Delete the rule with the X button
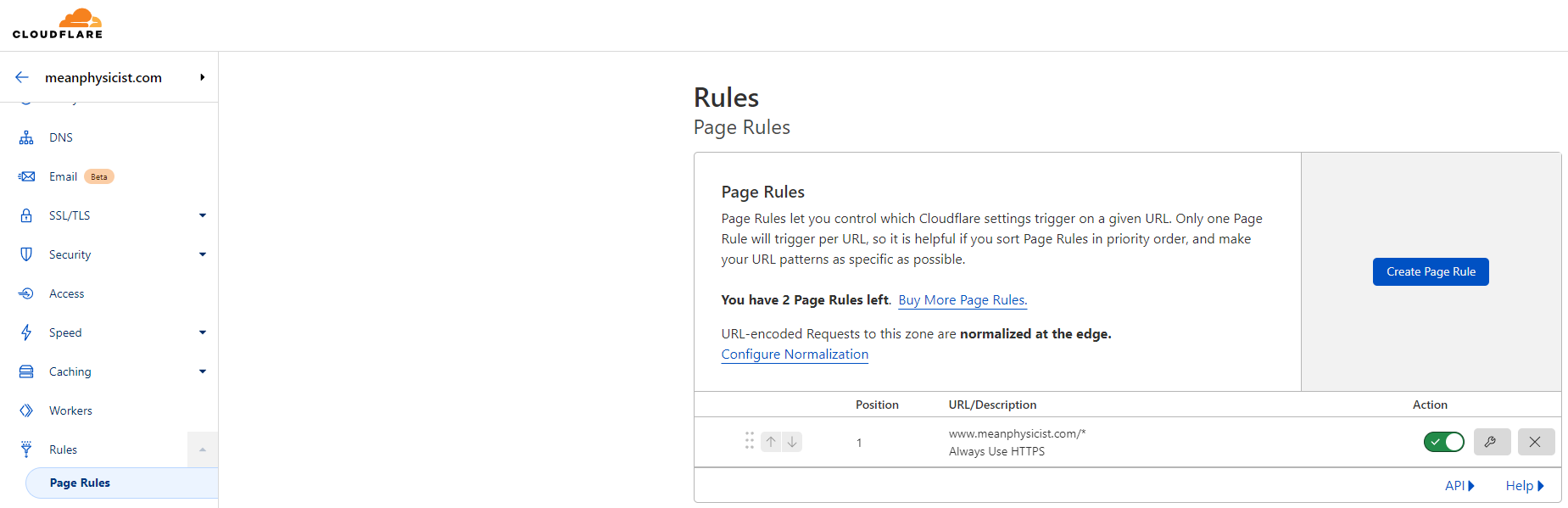1568x508 pixels. (1535, 442)
